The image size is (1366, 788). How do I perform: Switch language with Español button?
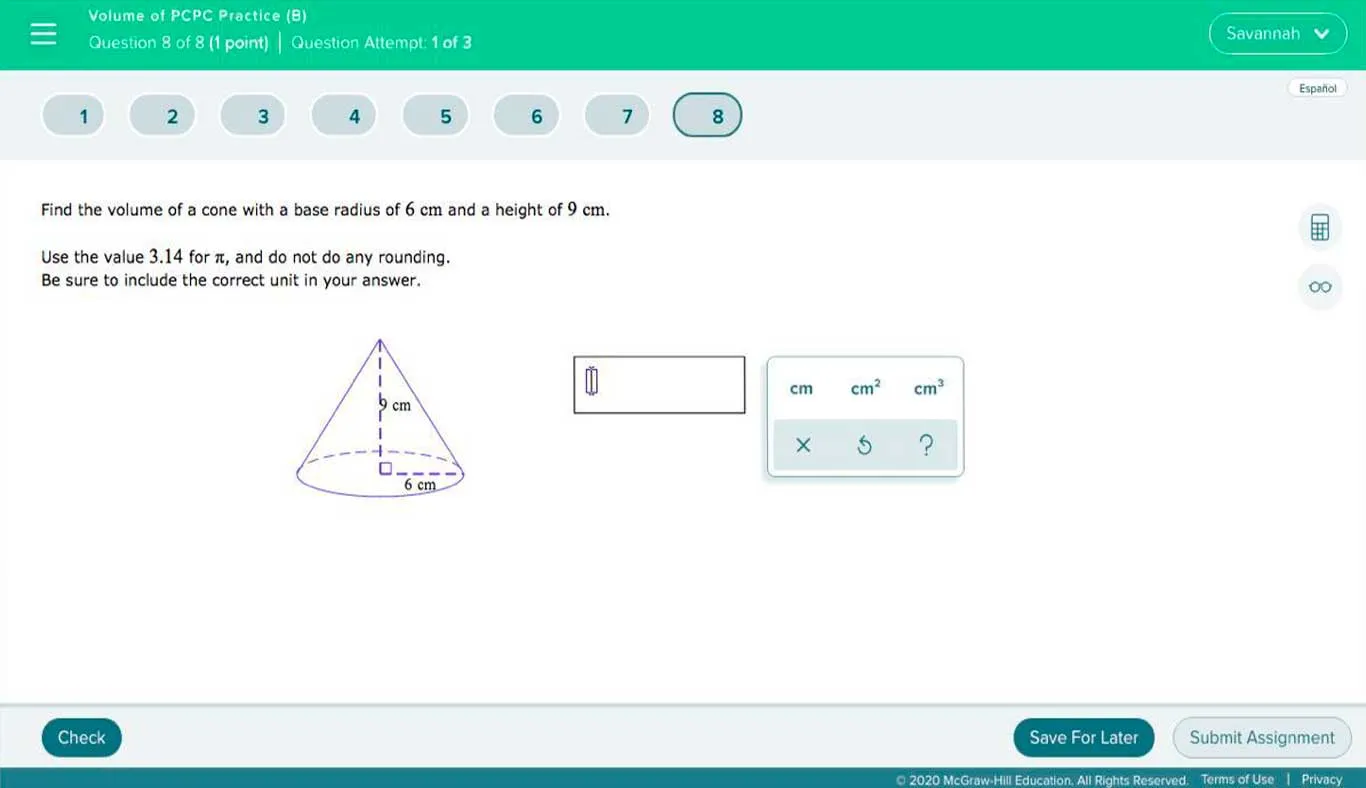point(1317,88)
